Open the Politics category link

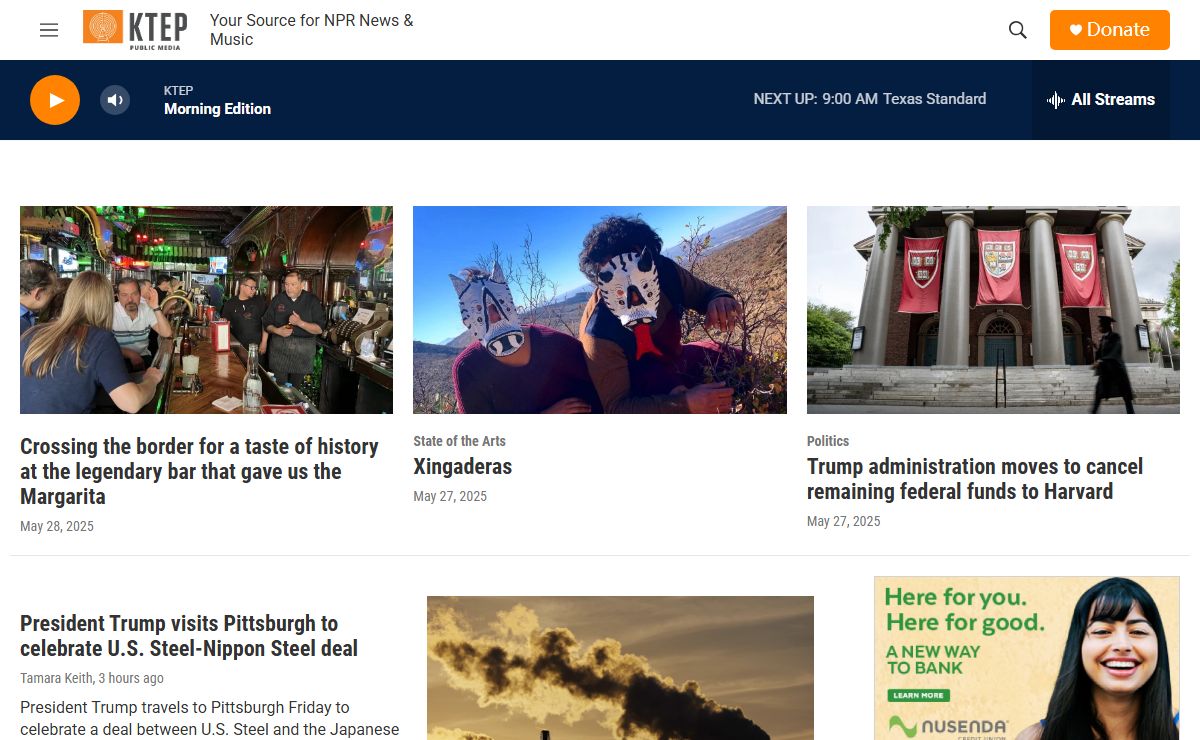pyautogui.click(x=828, y=441)
